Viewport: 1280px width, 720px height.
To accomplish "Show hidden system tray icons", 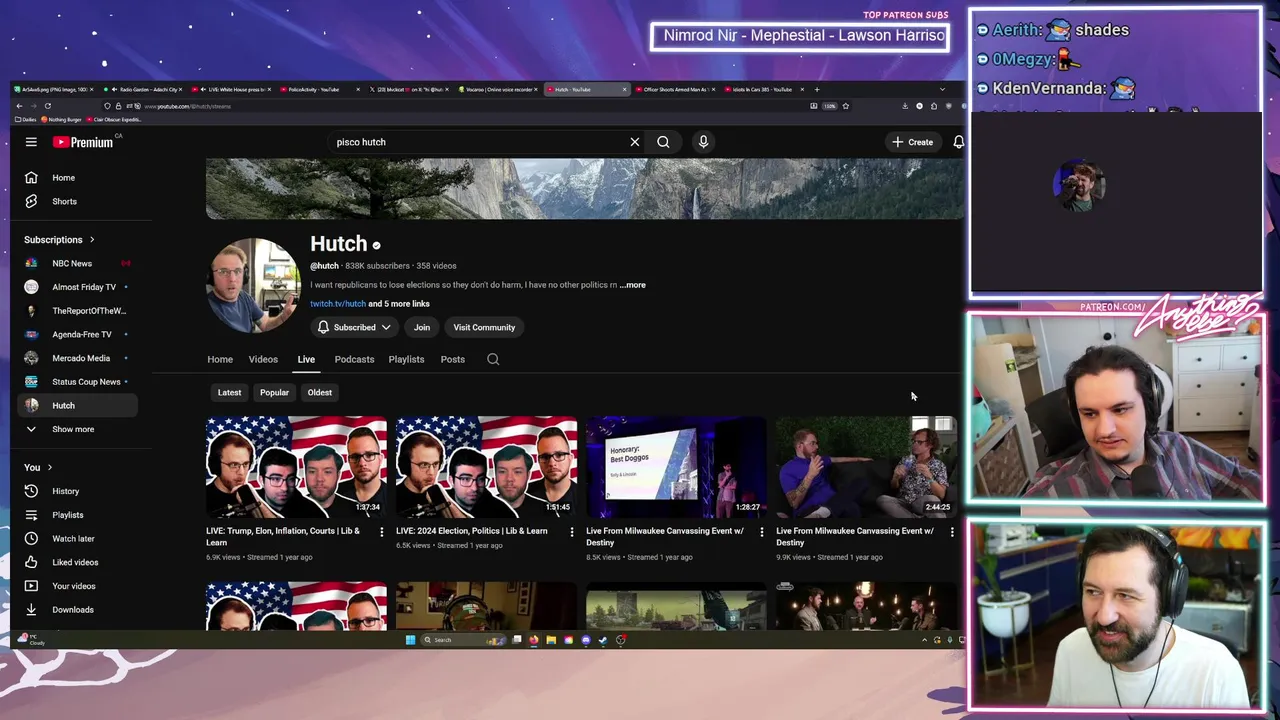I will pyautogui.click(x=924, y=640).
